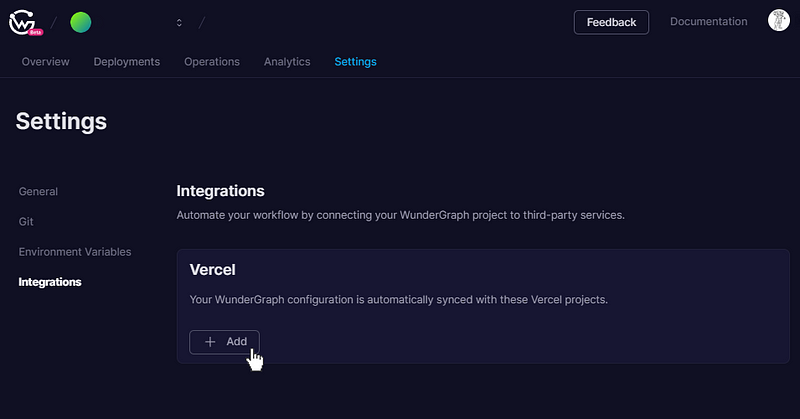
Task: Click the Integrations section heading
Action: pos(220,191)
